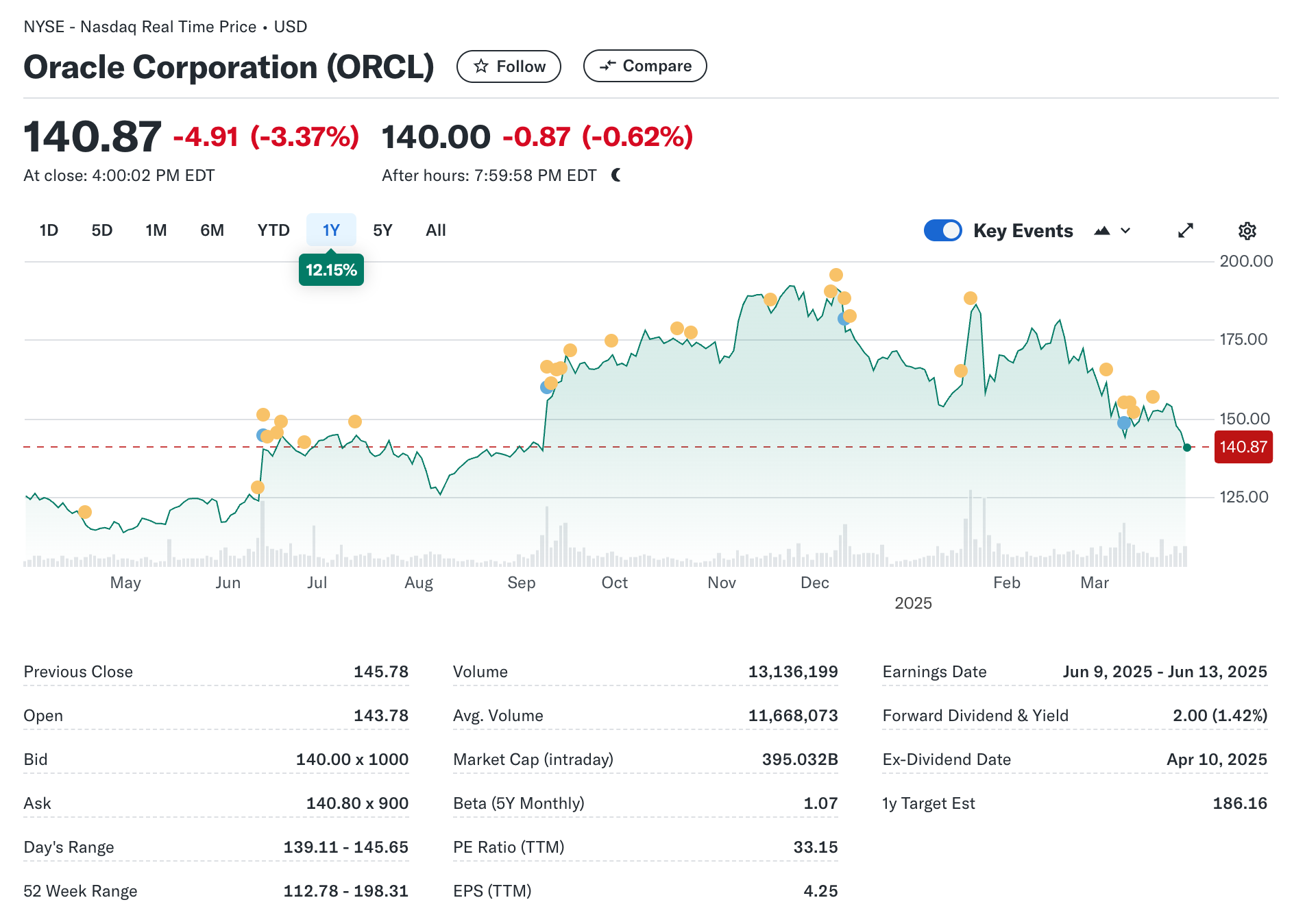Click the after hours price 140.00
1305x924 pixels.
[436, 136]
